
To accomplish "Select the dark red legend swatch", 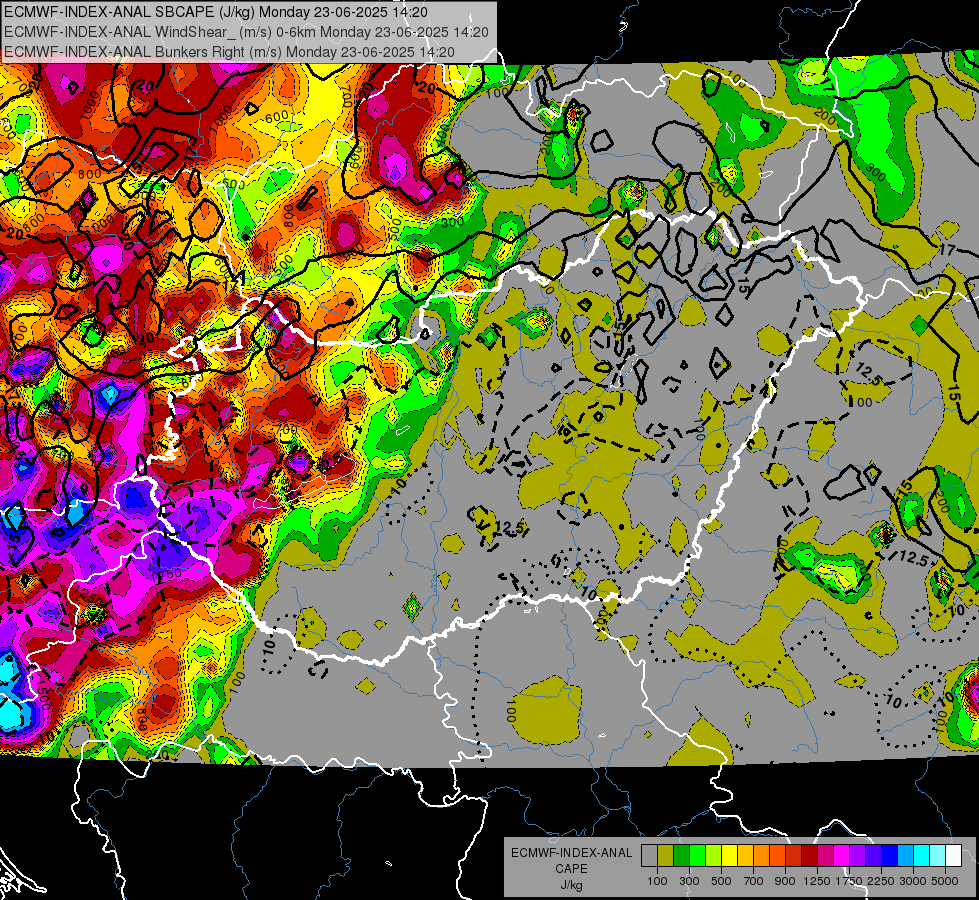I will (810, 856).
